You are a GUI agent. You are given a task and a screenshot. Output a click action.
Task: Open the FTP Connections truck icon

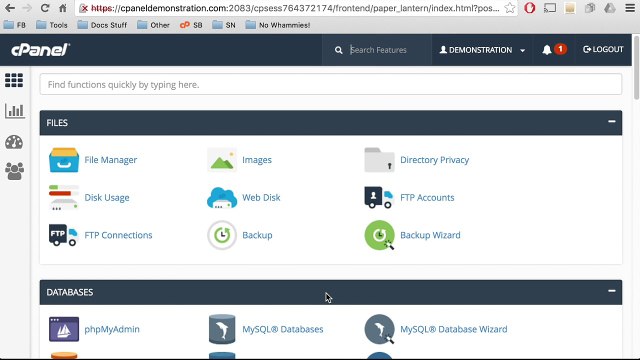[63, 235]
